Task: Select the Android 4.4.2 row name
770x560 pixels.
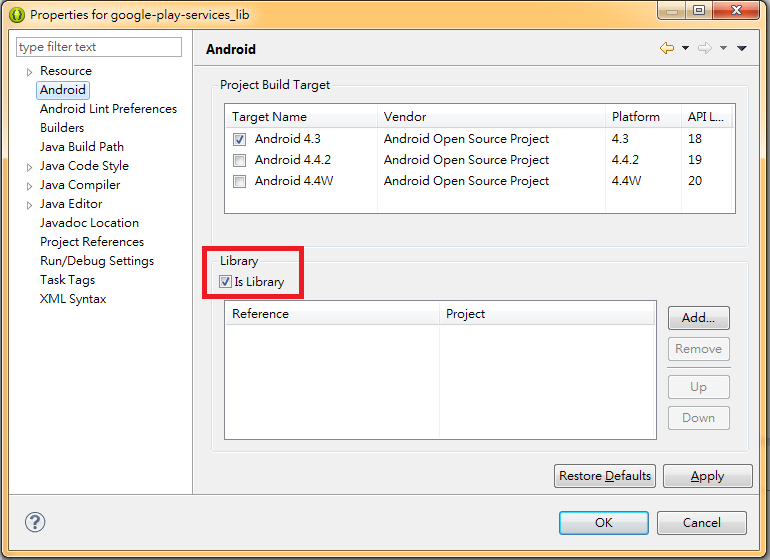Action: pos(293,160)
